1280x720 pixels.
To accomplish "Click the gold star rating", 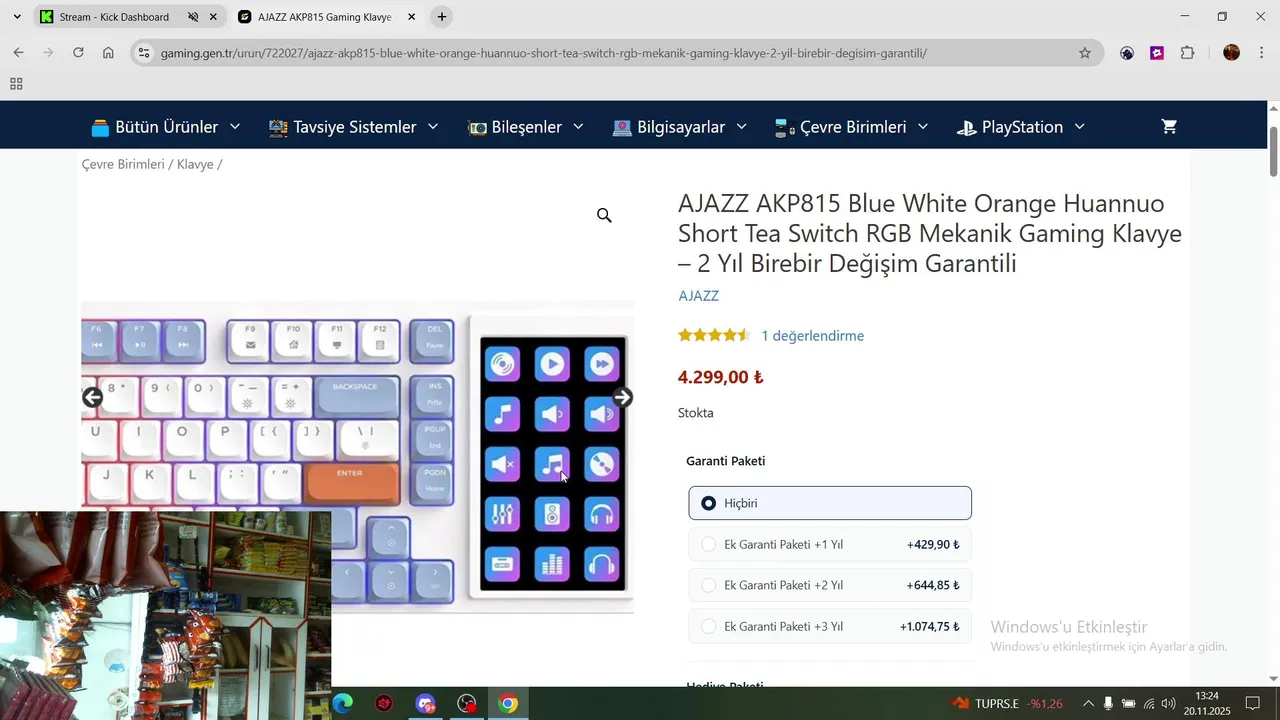I will 714,335.
